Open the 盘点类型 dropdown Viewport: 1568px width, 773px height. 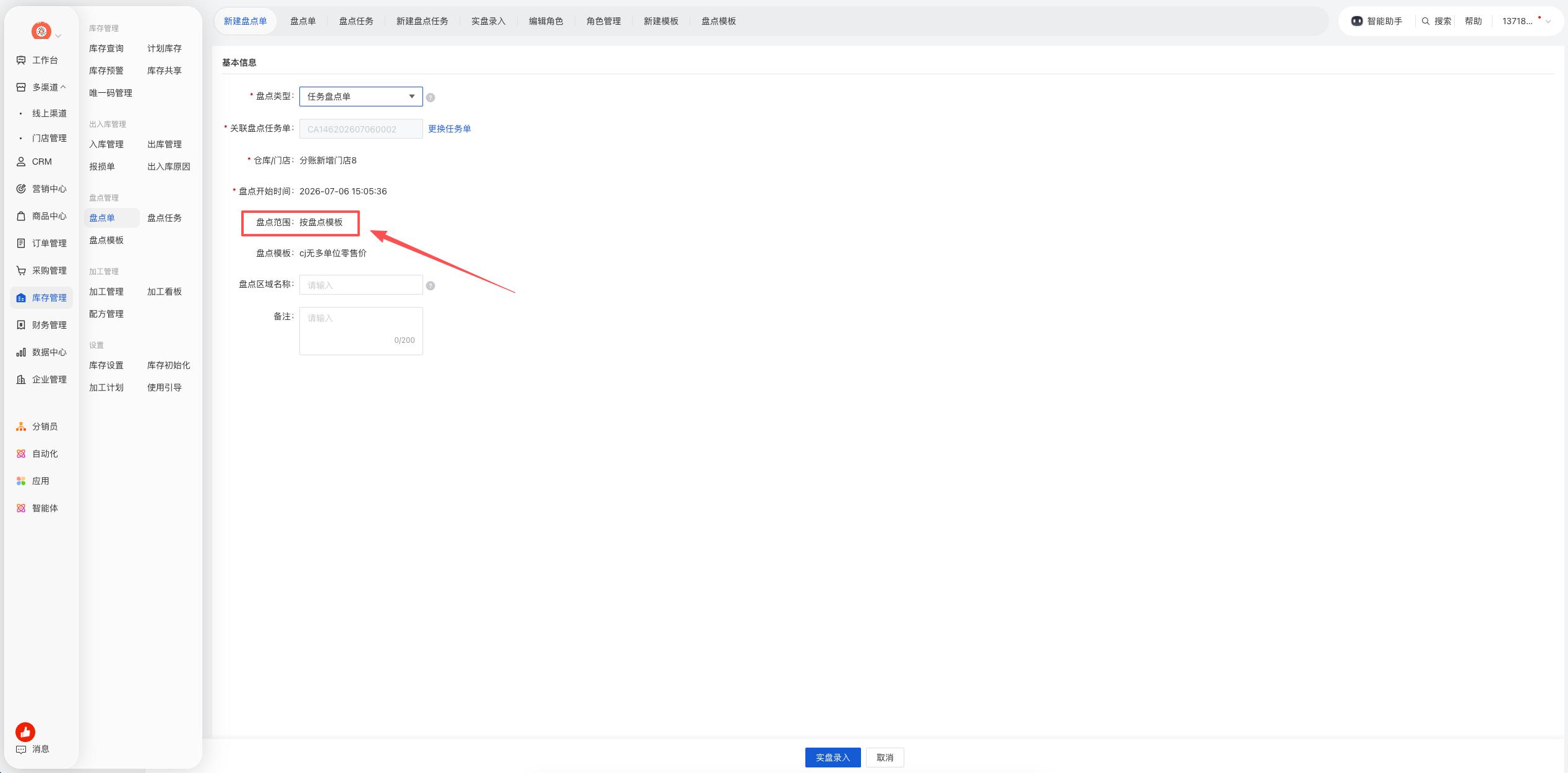[361, 97]
